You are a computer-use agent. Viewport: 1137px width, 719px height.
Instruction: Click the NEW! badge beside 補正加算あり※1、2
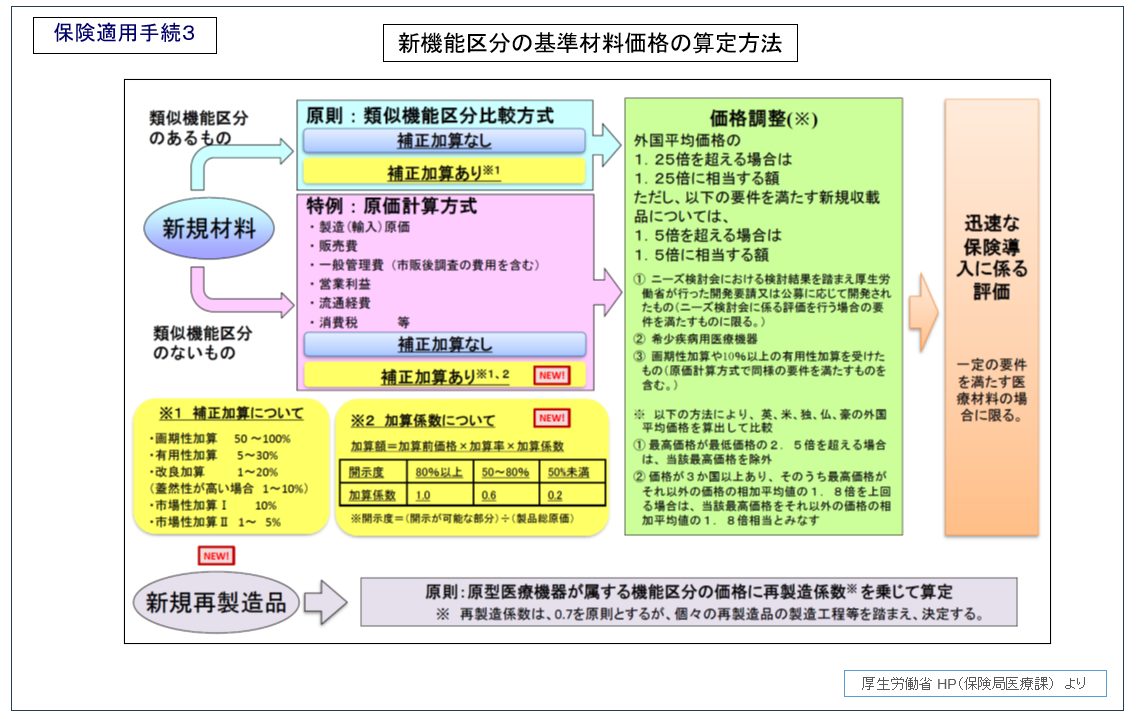pyautogui.click(x=551, y=375)
